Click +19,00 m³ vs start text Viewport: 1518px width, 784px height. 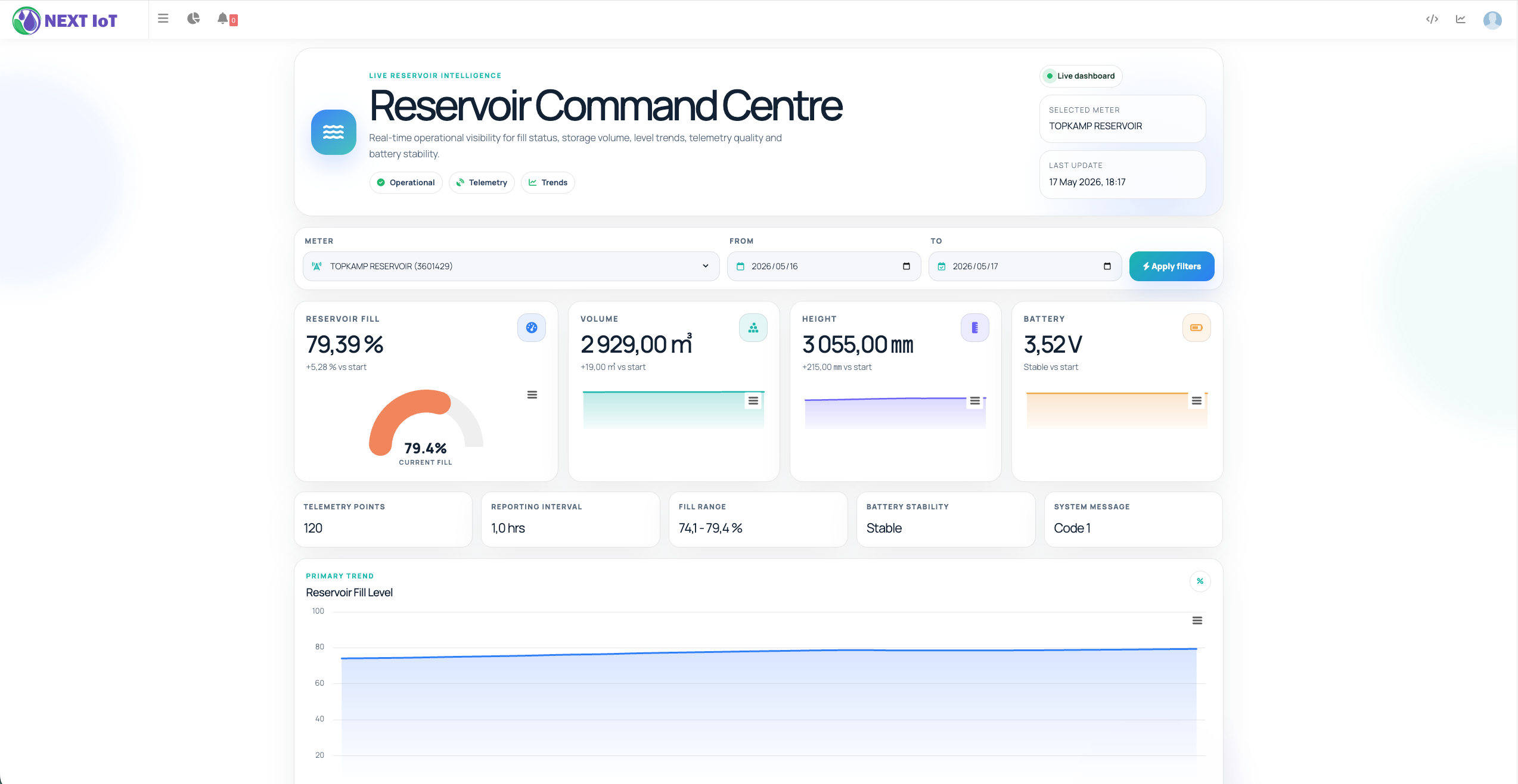613,367
